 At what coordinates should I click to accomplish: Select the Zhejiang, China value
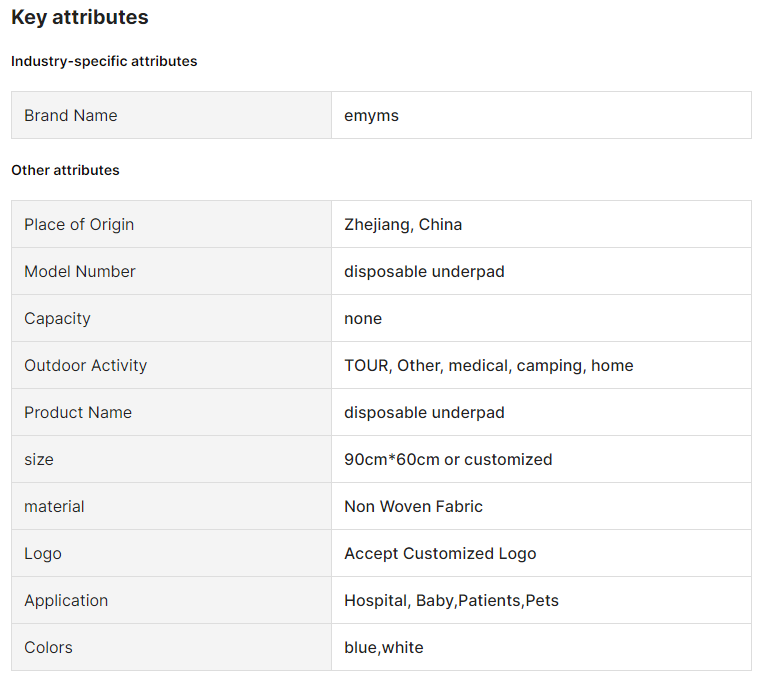[x=403, y=224]
